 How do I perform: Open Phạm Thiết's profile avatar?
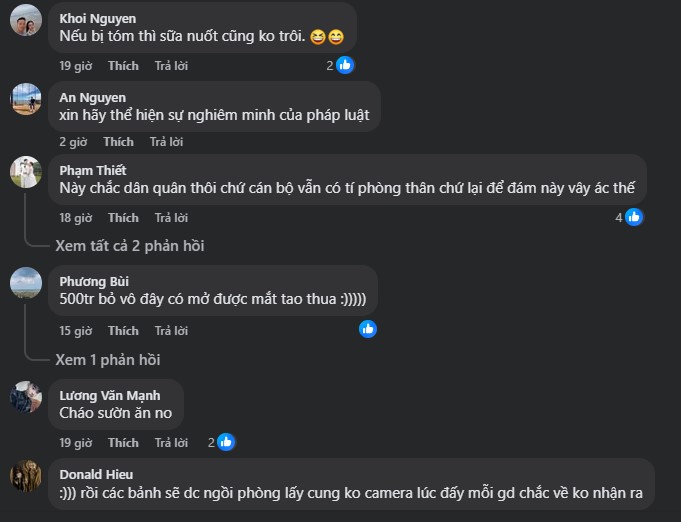tap(26, 172)
